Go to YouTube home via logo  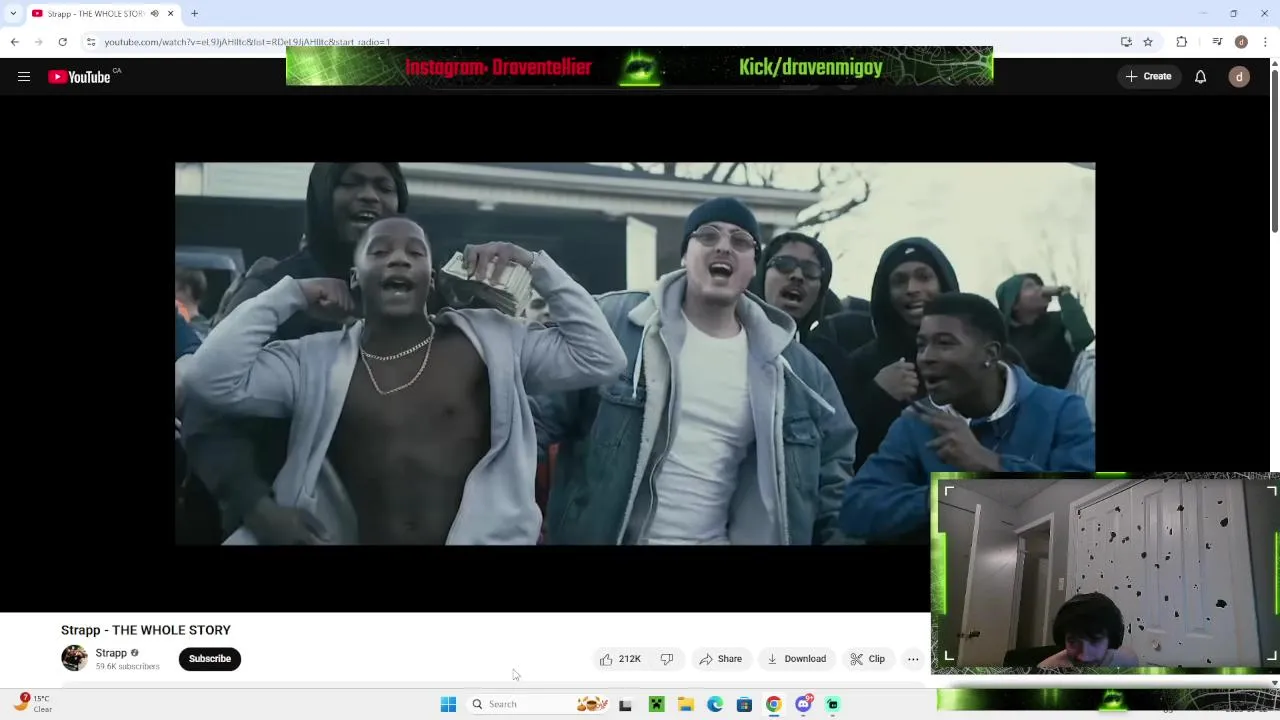(x=79, y=77)
